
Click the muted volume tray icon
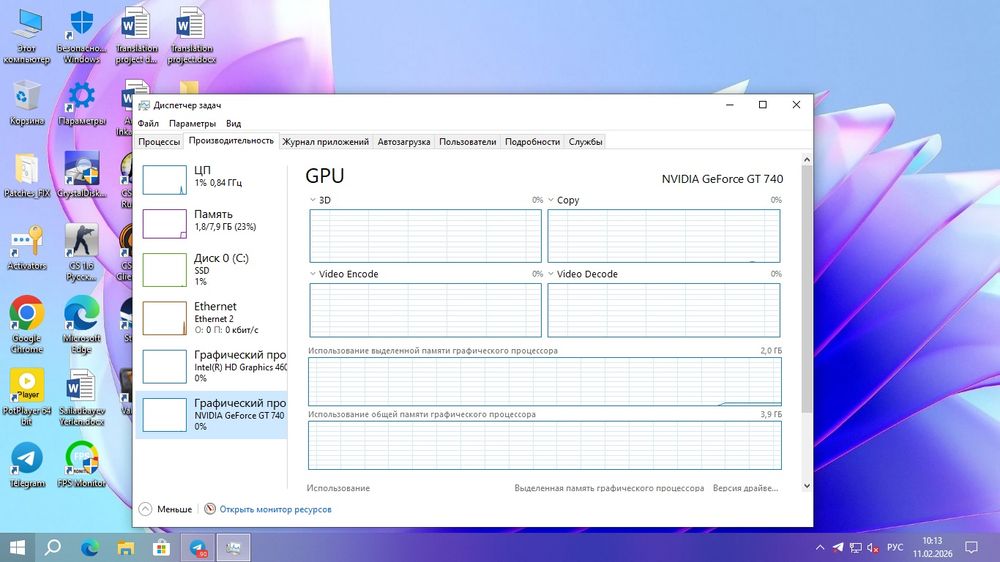tap(873, 547)
